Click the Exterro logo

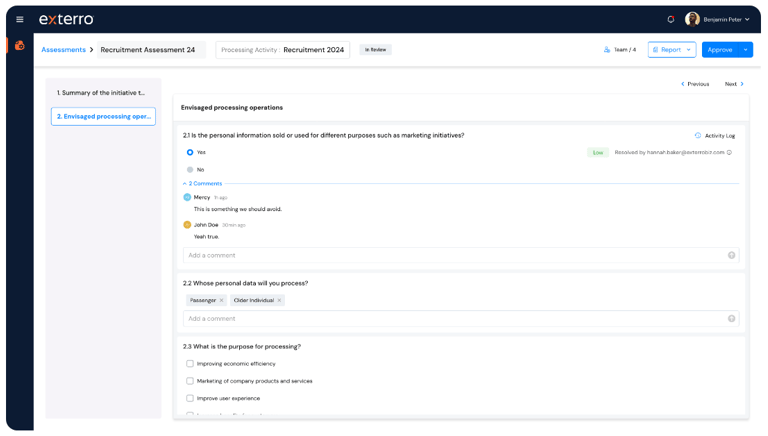click(66, 20)
